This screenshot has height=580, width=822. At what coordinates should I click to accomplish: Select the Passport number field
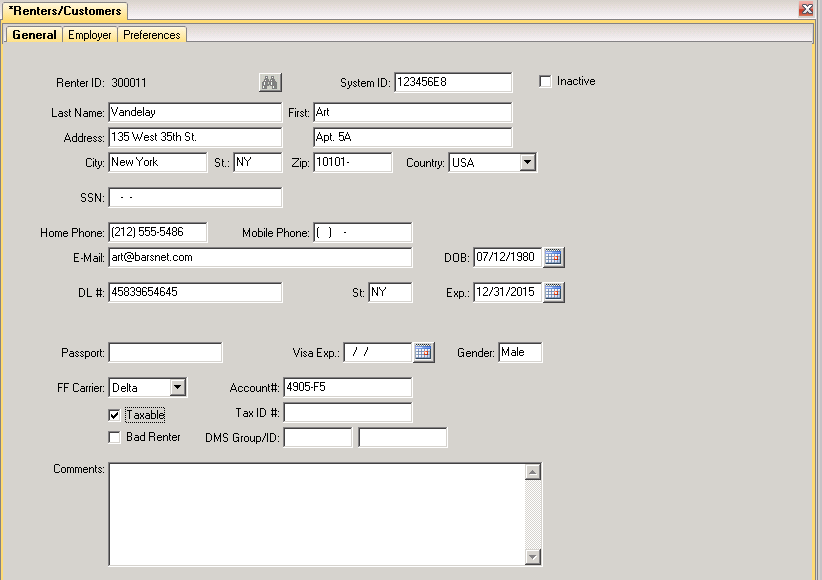[165, 352]
